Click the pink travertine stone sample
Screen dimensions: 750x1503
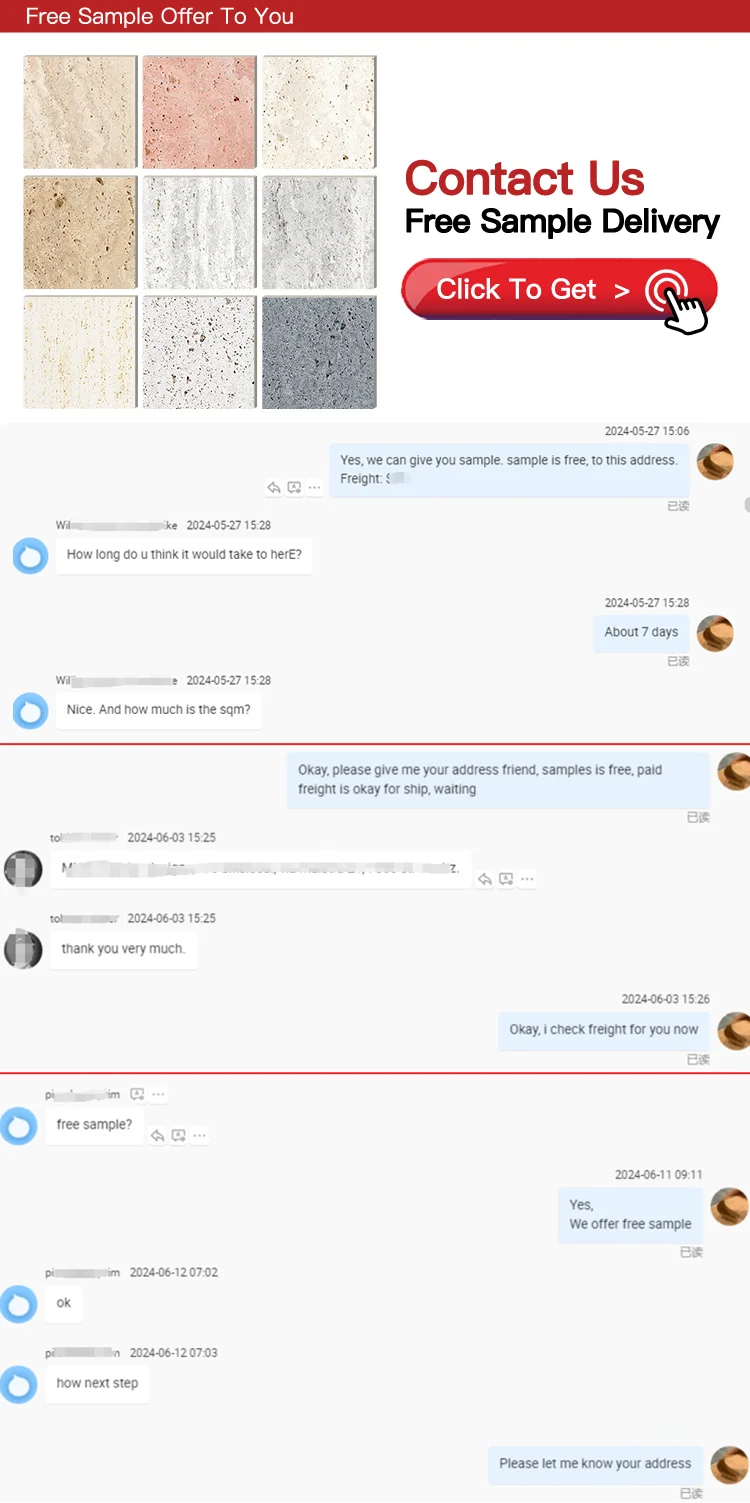point(200,112)
